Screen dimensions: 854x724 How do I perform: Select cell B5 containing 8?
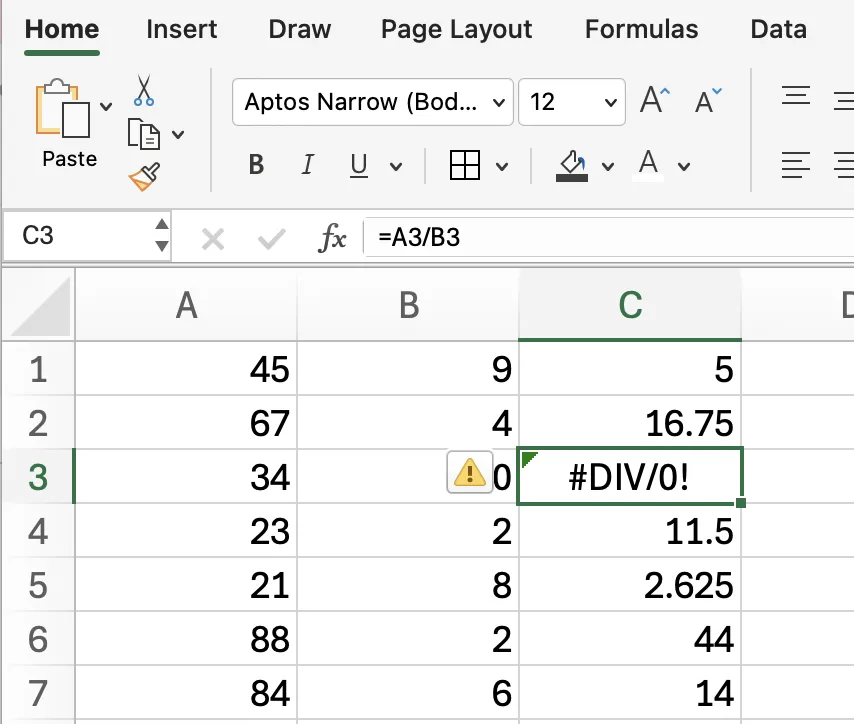(408, 585)
